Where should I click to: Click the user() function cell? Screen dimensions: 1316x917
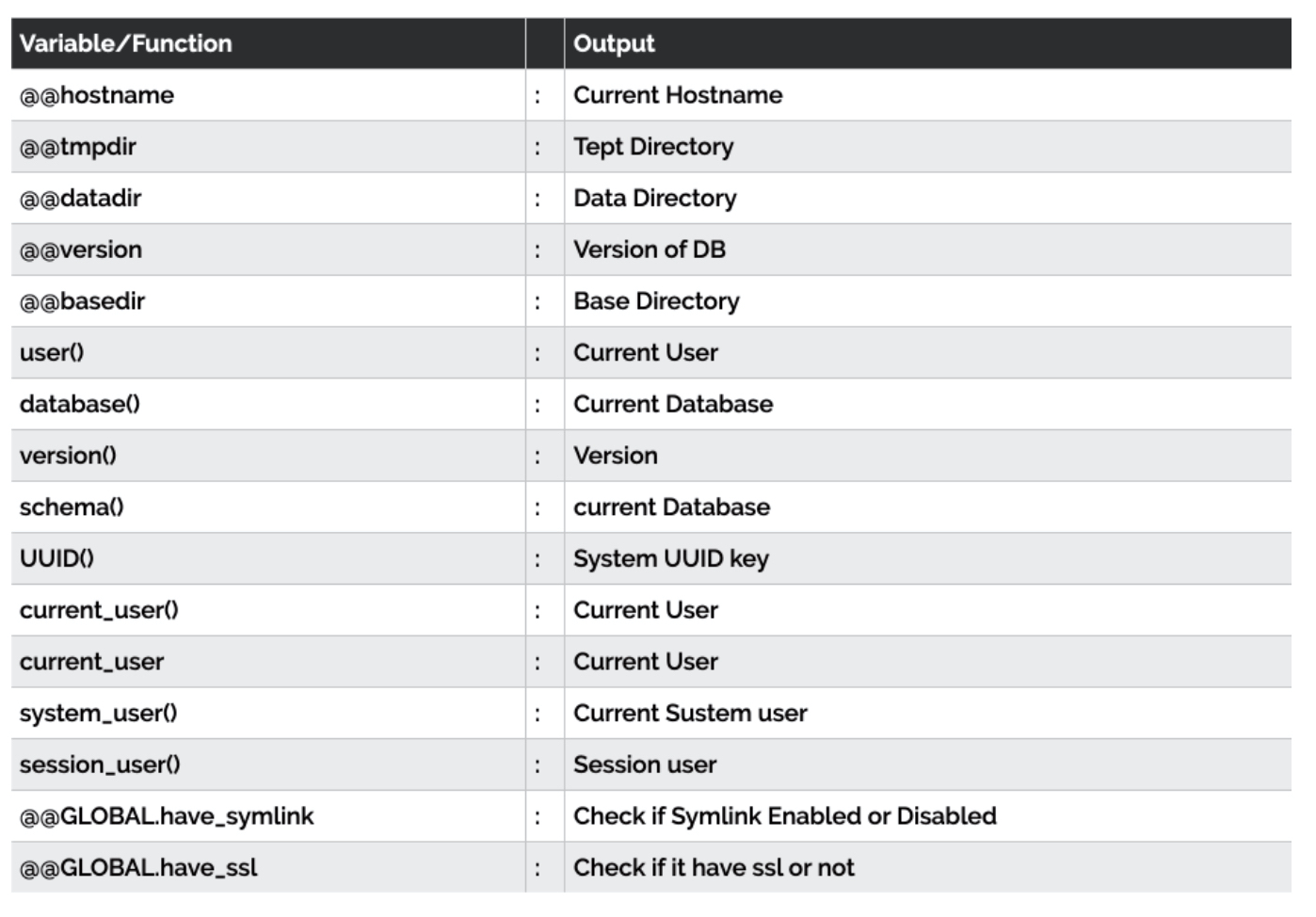[x=268, y=353]
